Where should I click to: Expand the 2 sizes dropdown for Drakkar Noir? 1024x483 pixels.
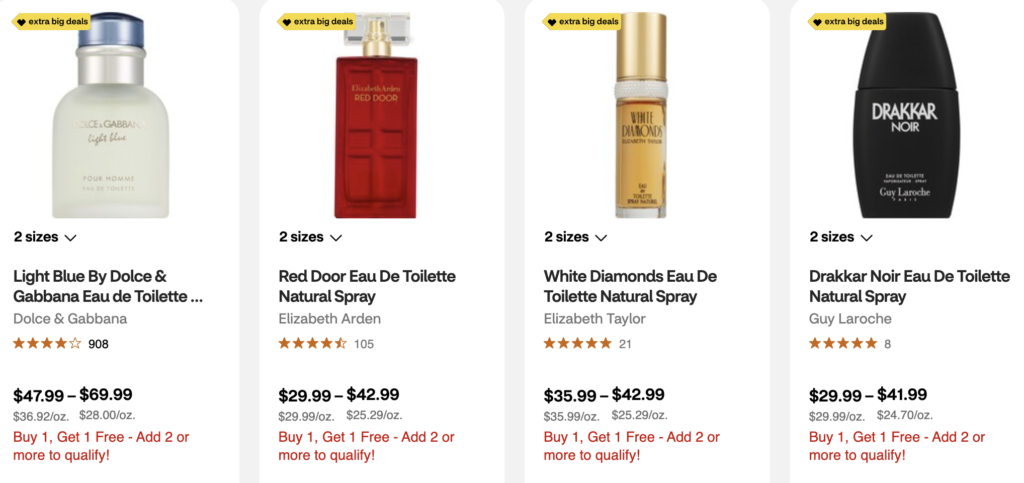(841, 237)
